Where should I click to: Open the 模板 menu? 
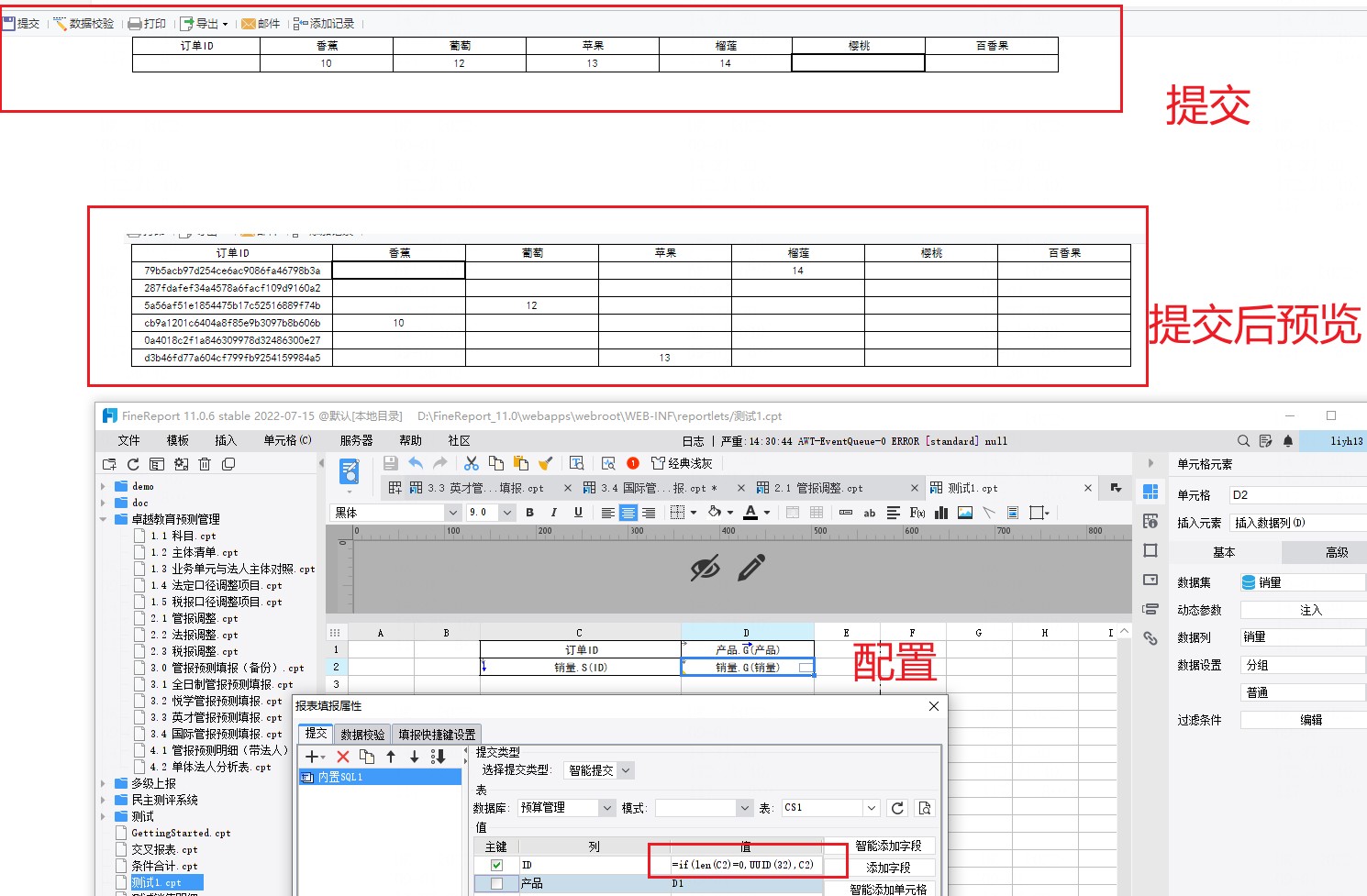(177, 440)
